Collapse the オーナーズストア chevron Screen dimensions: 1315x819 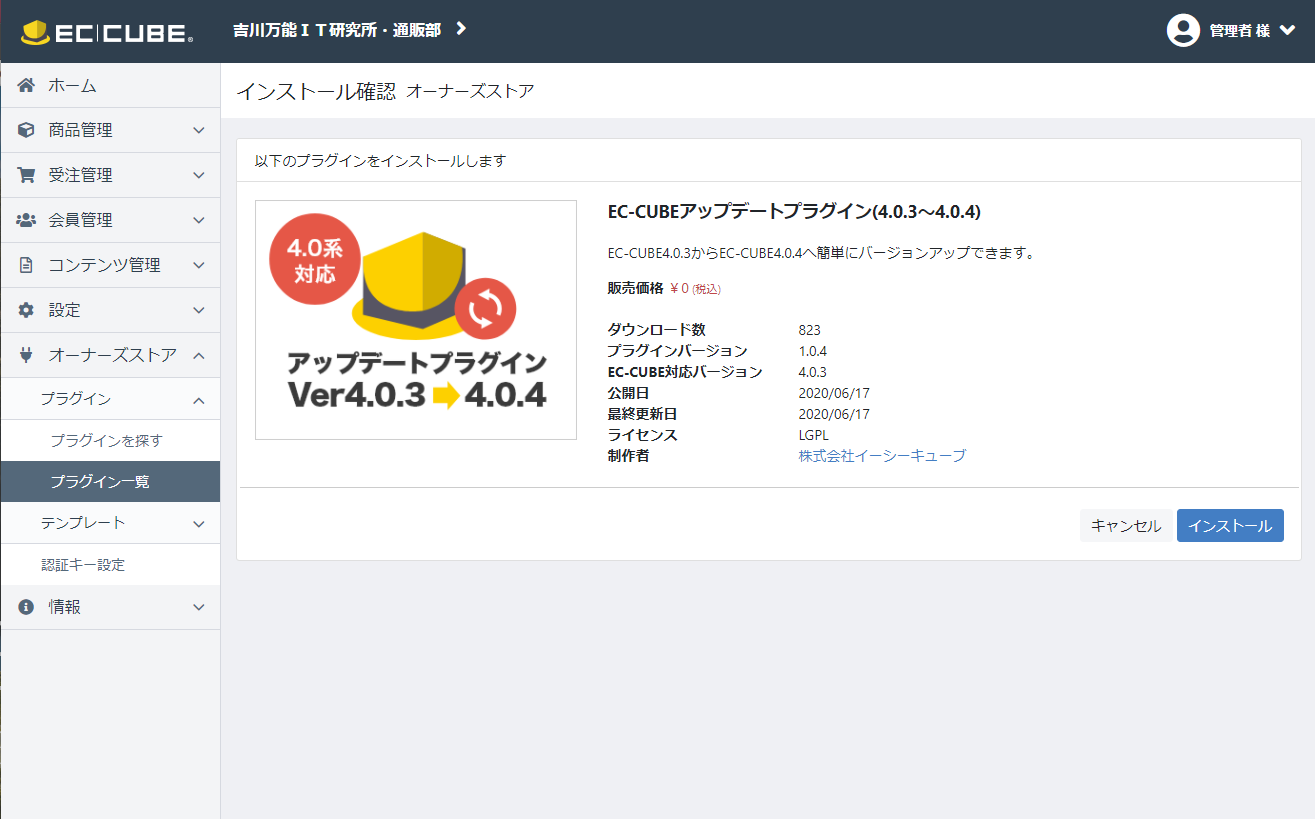[x=199, y=355]
